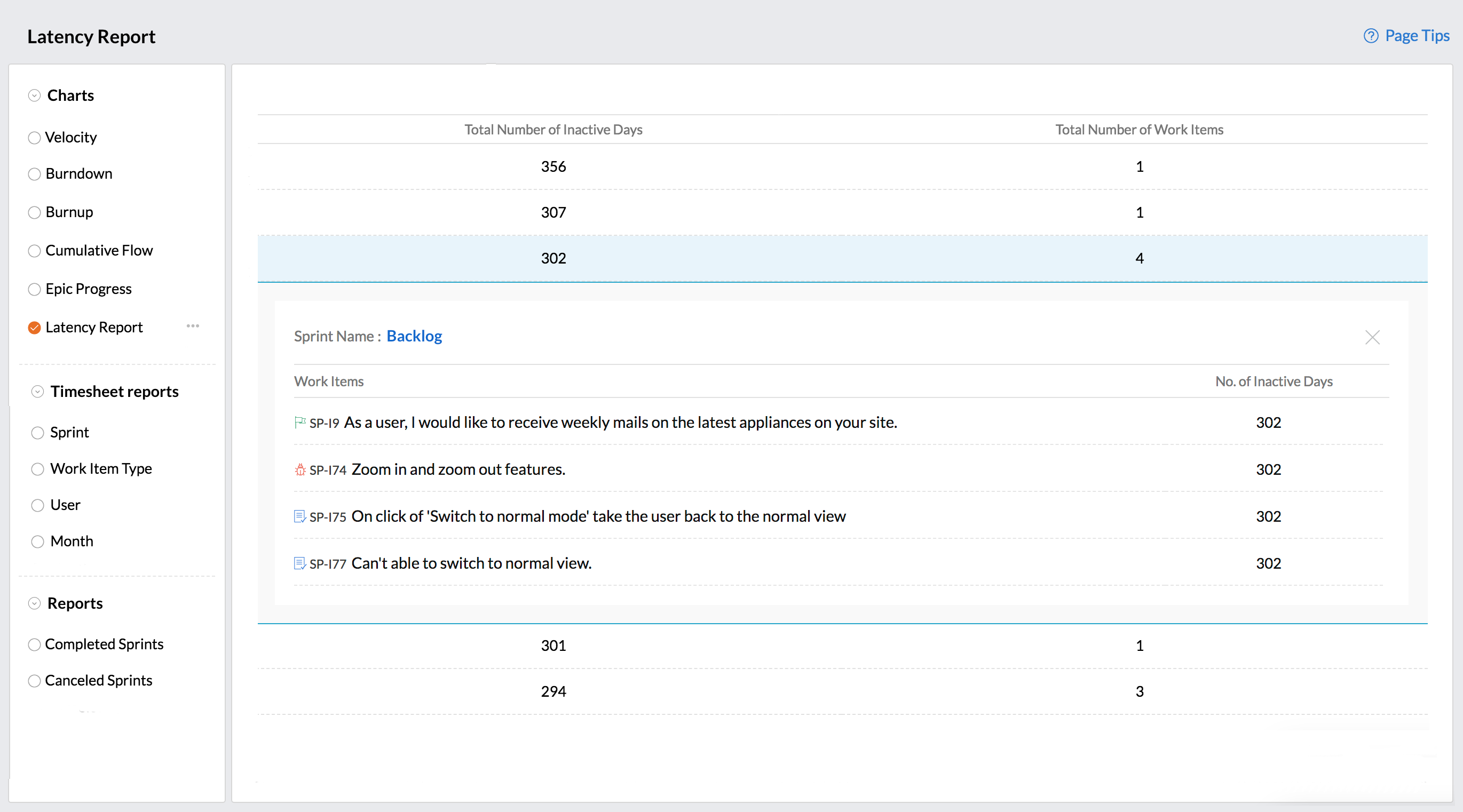The image size is (1463, 812).
Task: Choose the Cumulative Flow radio option
Action: (35, 250)
